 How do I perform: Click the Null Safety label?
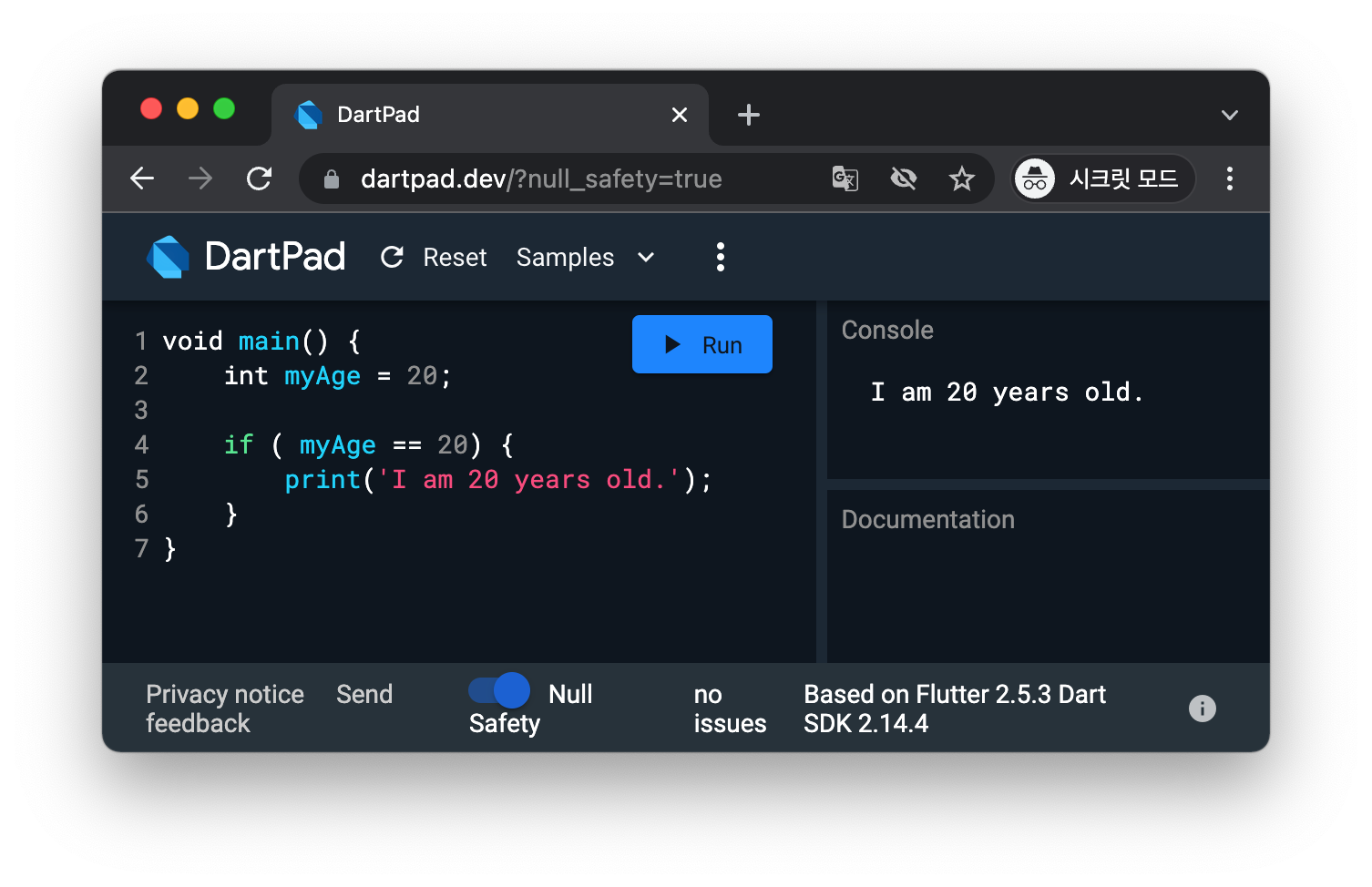[530, 709]
